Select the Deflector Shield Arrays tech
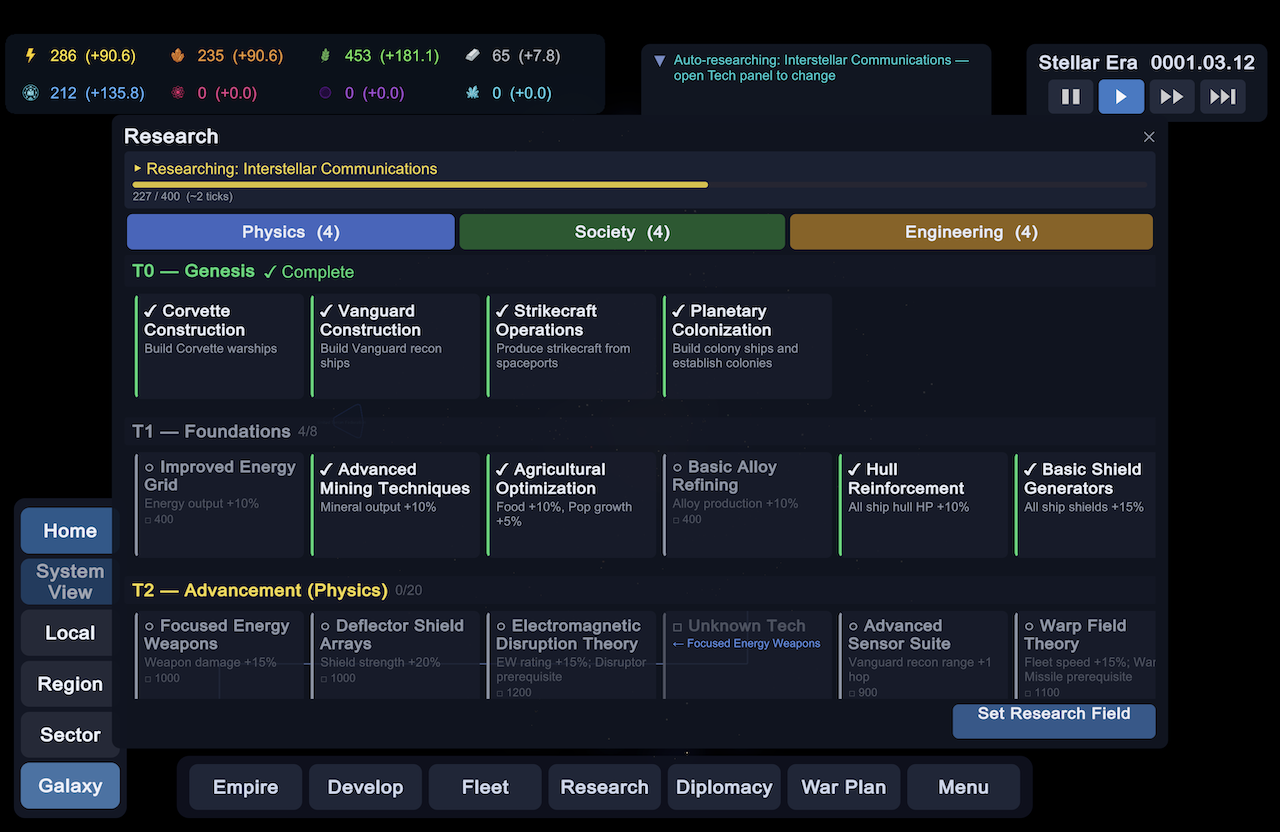This screenshot has width=1280, height=832. click(396, 655)
